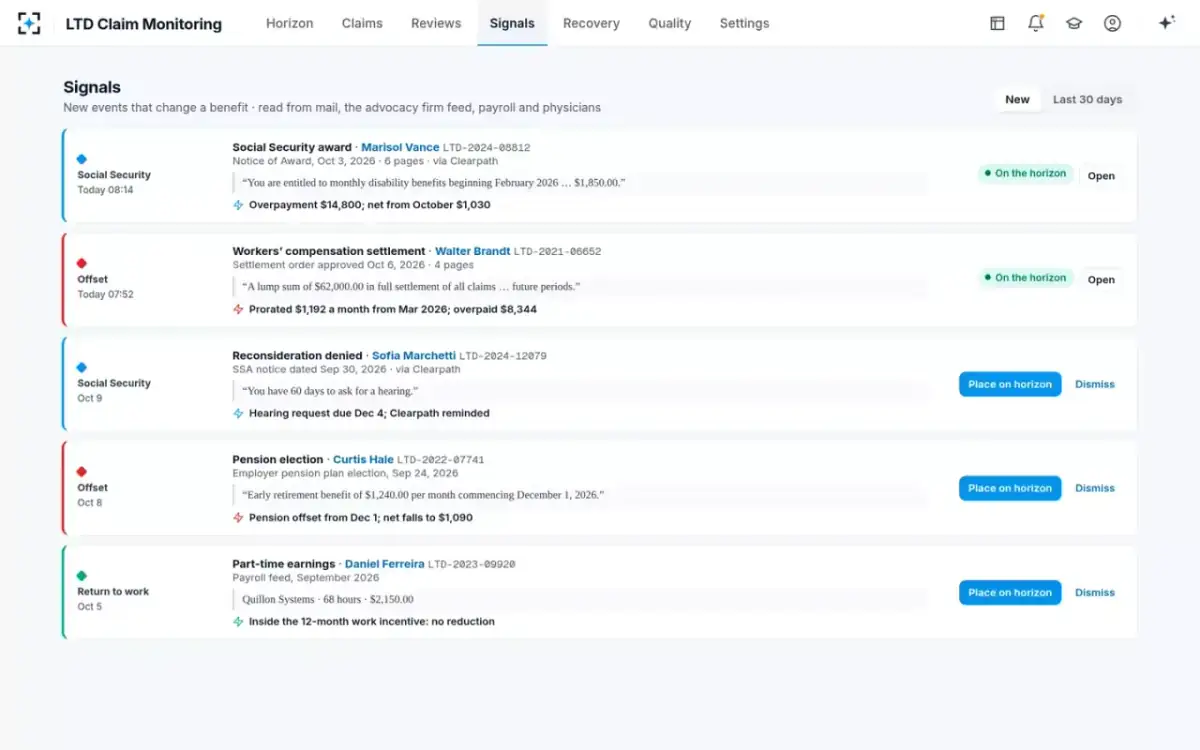Click blue diamond on Sofia Marchetti signal

coord(82,367)
